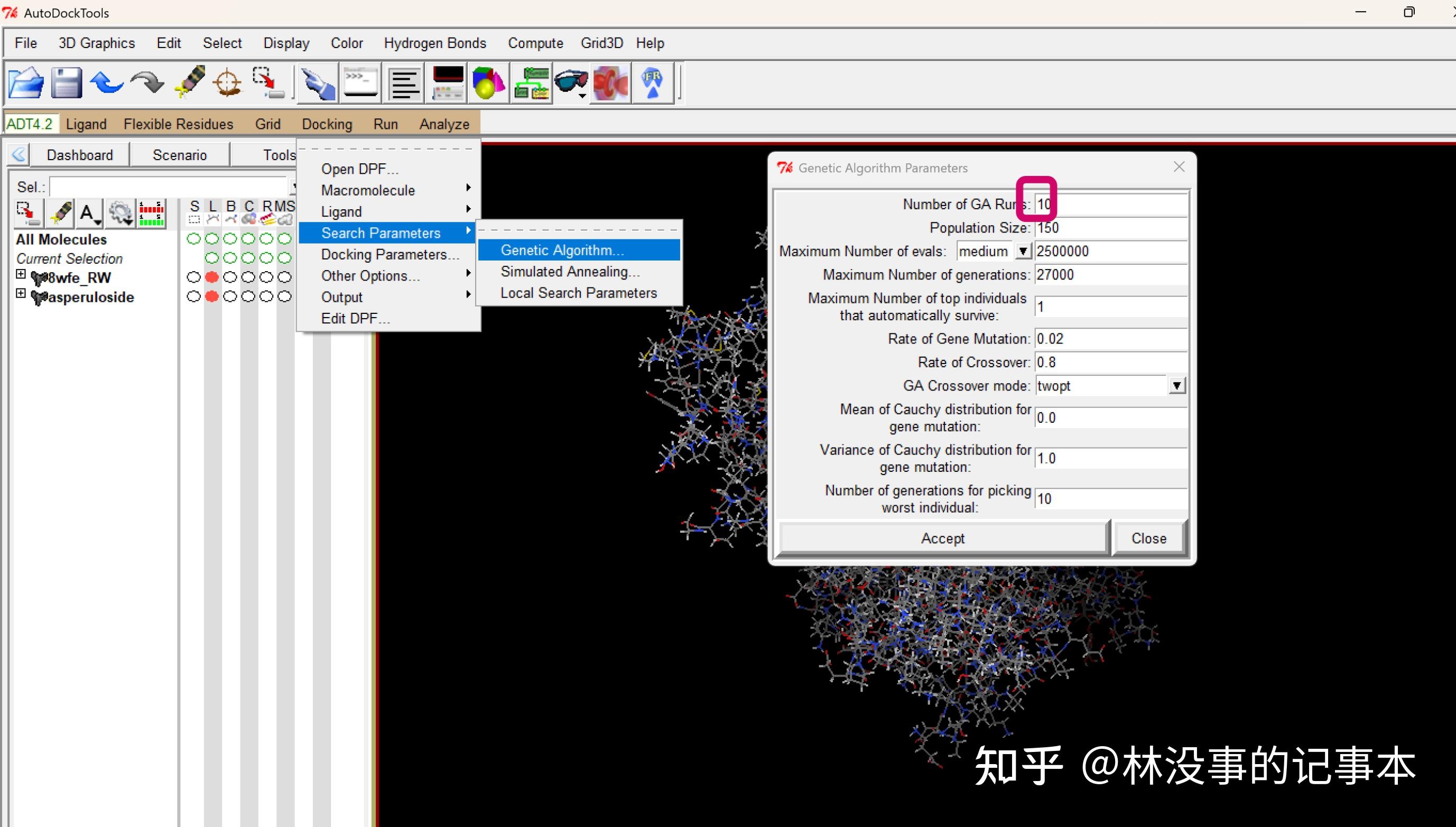Open the medium evals dropdown arrow
Viewport: 1456px width, 827px height.
(x=1023, y=251)
